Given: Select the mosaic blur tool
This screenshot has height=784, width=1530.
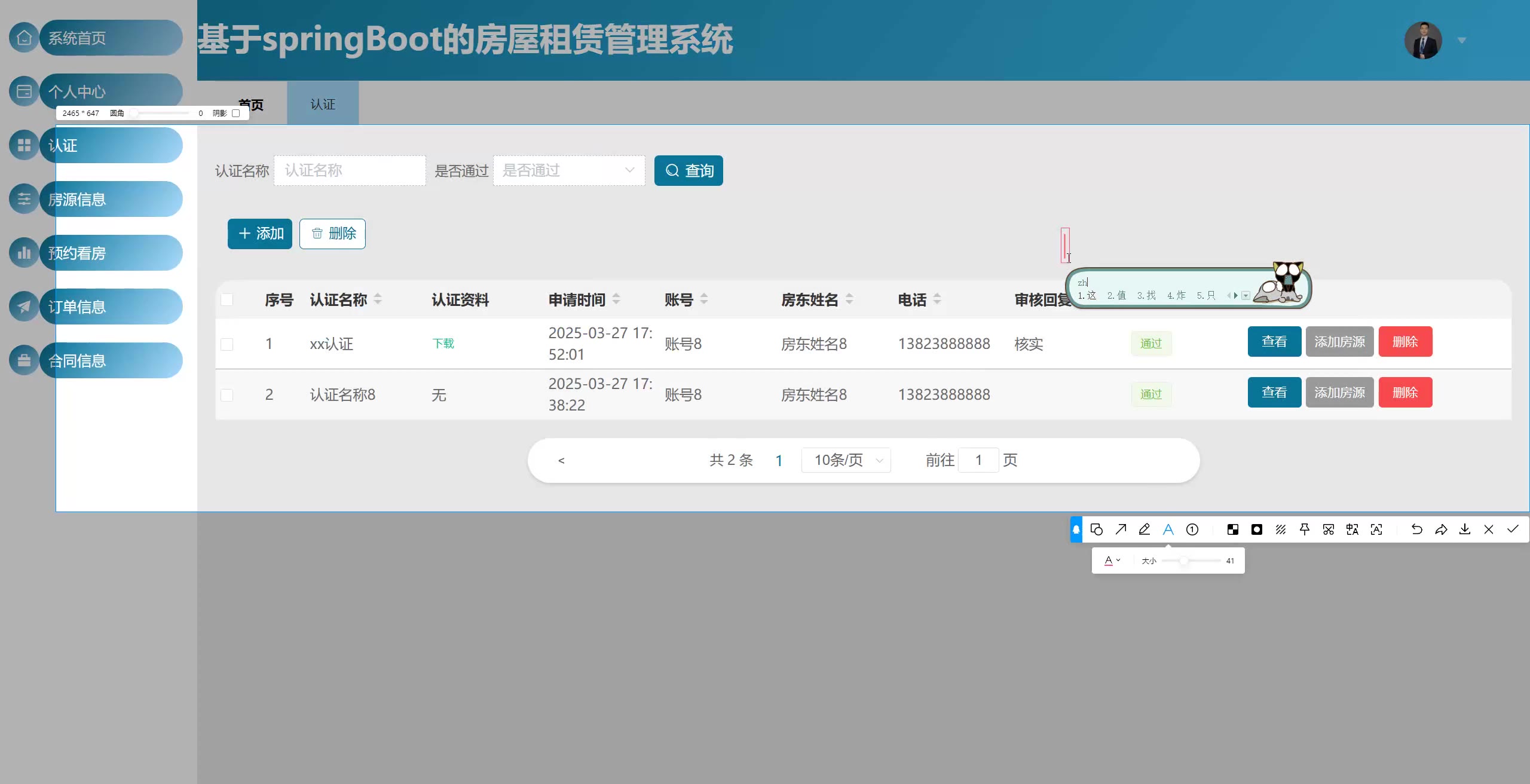Looking at the screenshot, I should [1233, 529].
